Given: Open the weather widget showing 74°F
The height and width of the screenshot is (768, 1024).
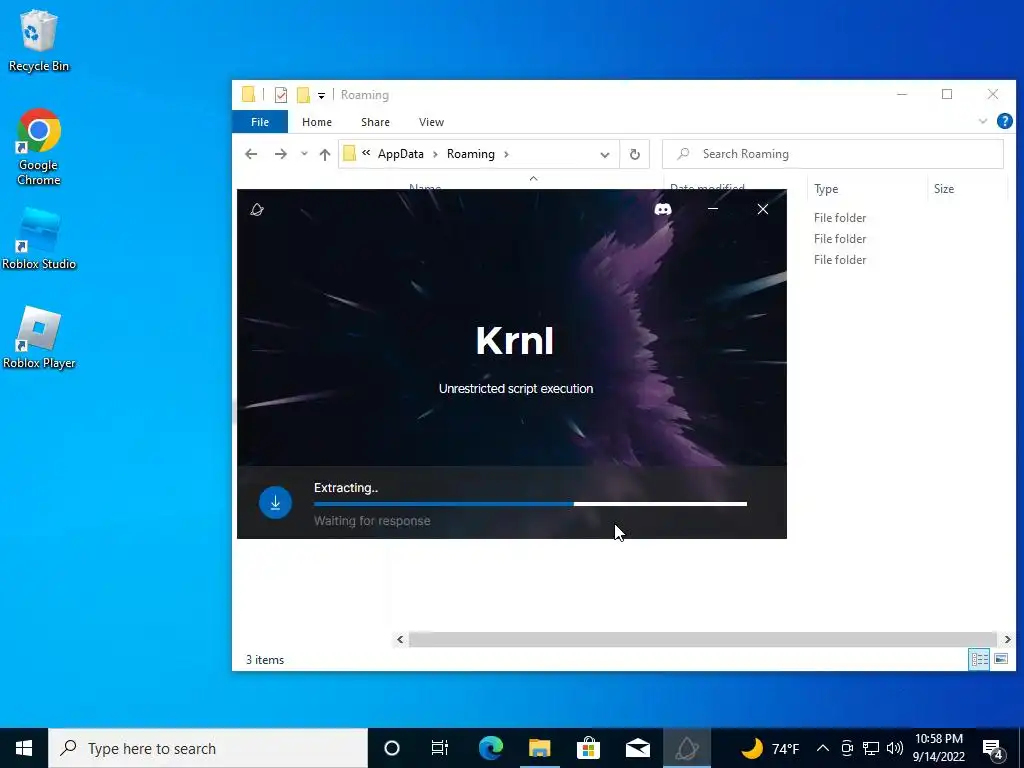Looking at the screenshot, I should [770, 748].
